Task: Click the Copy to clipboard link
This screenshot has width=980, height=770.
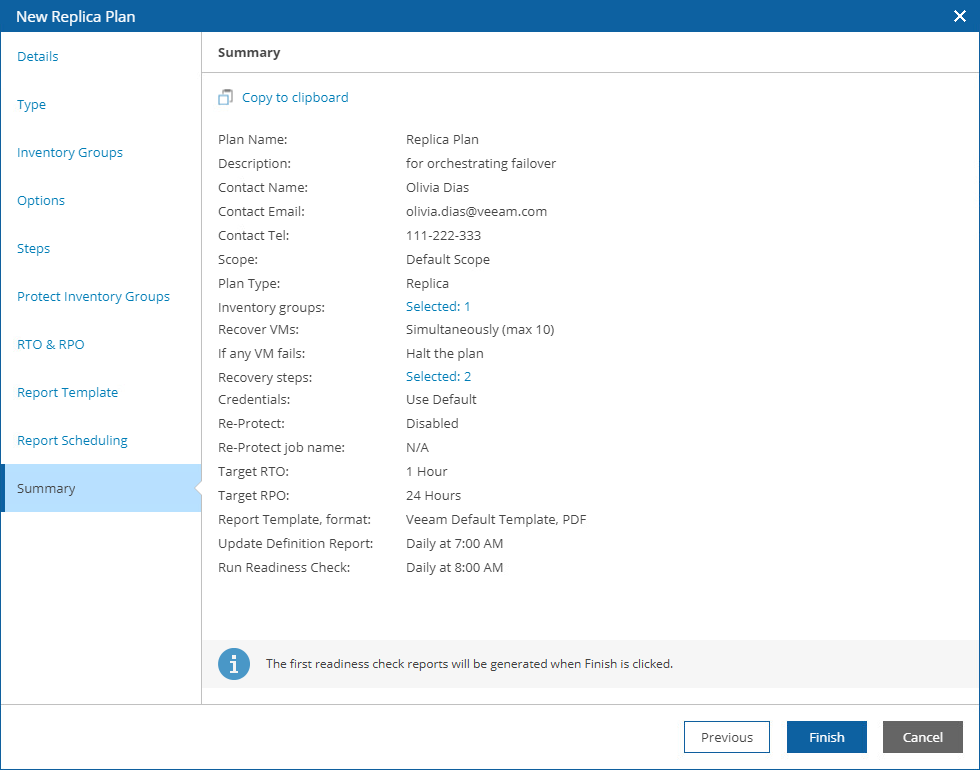Action: 295,97
